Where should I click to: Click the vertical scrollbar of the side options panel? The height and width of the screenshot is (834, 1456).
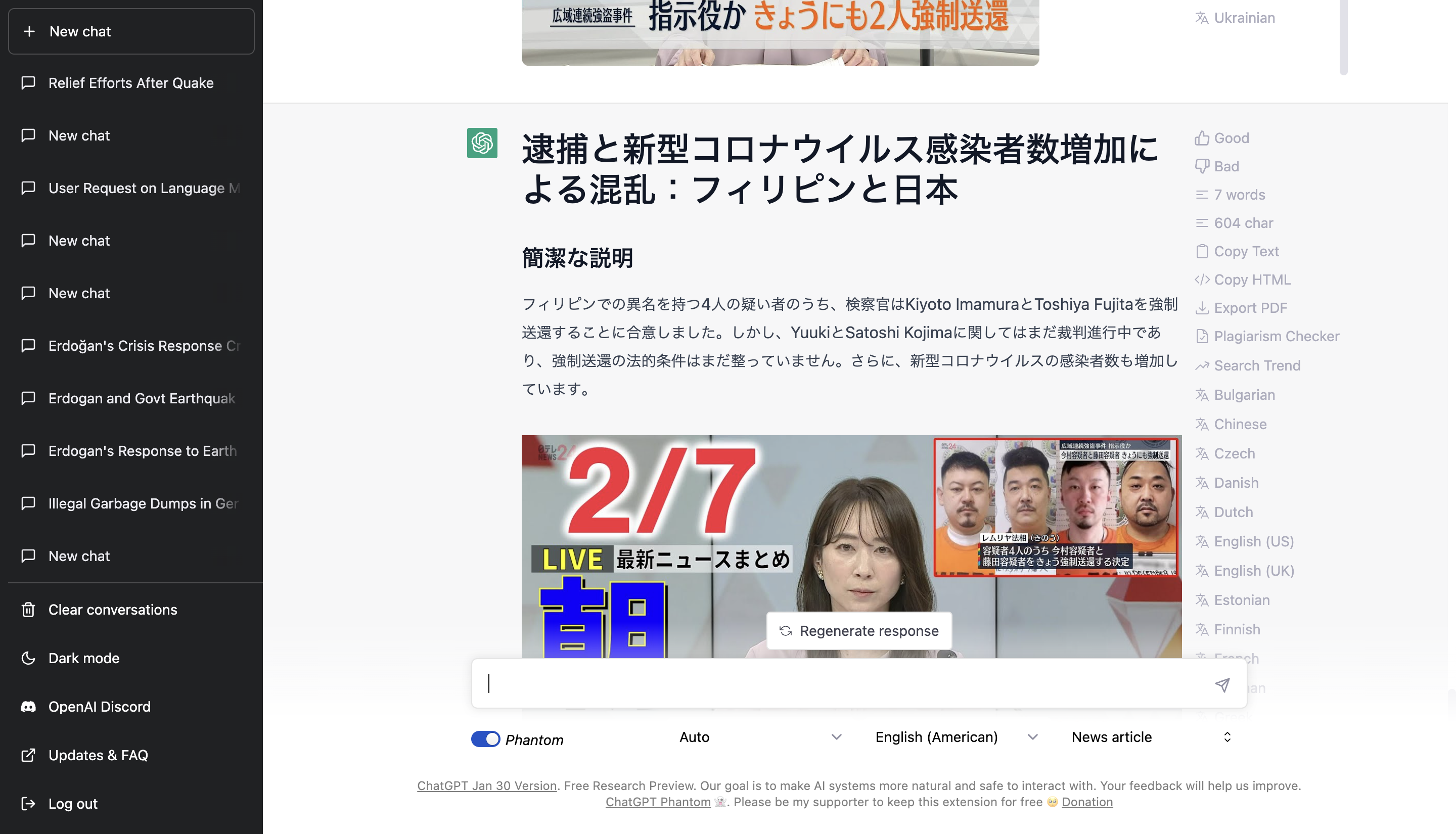pyautogui.click(x=1343, y=37)
